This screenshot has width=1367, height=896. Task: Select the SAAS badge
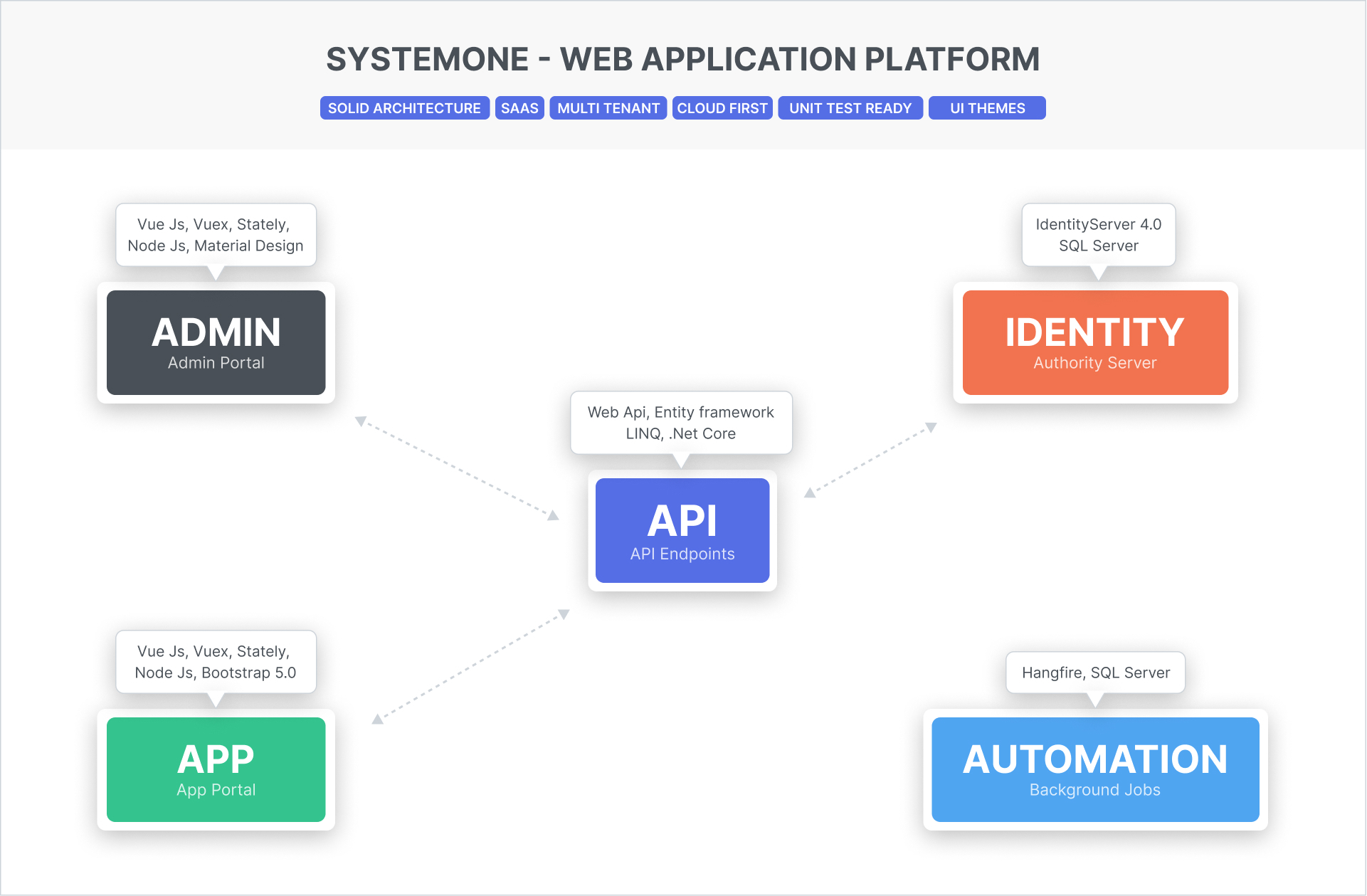pos(519,108)
